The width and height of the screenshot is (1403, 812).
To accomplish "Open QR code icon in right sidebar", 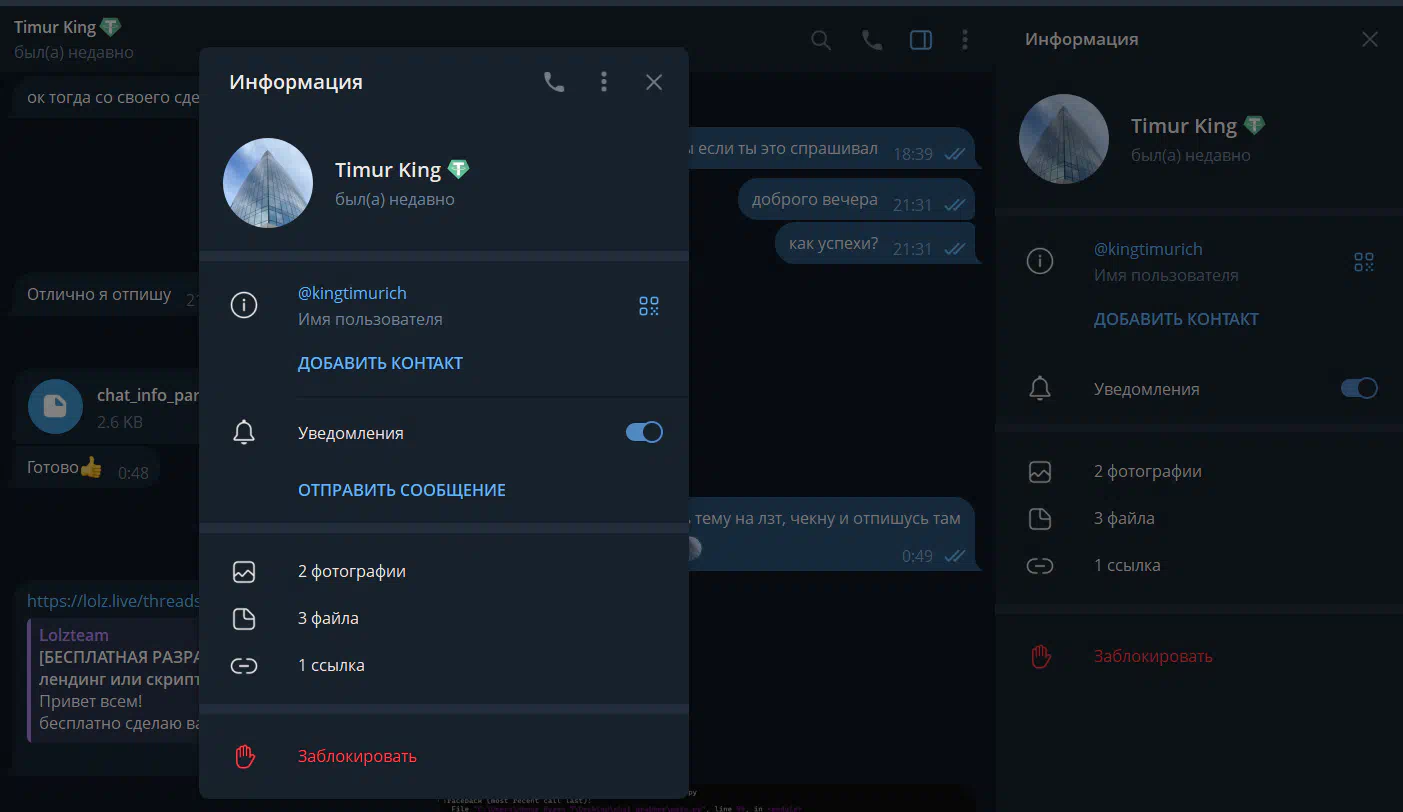I will (1364, 262).
